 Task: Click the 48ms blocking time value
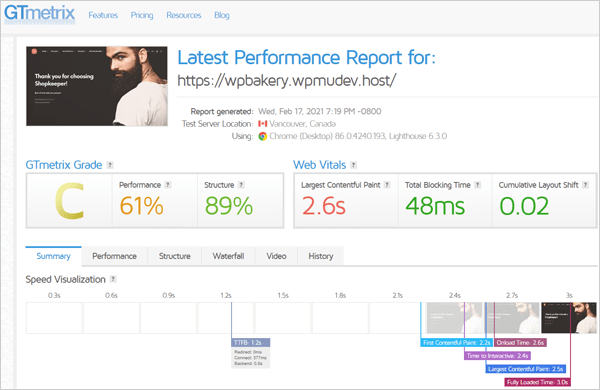pos(435,206)
